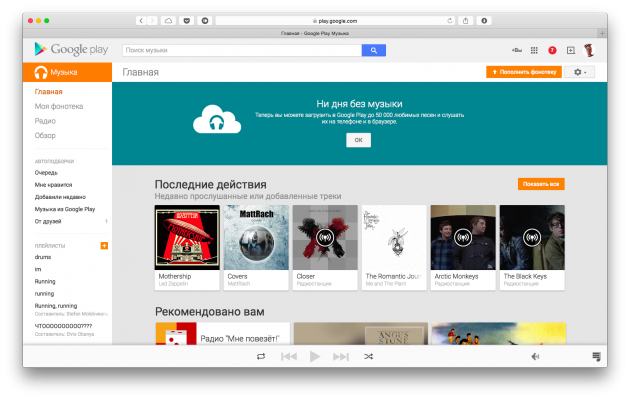
Task: Click the Safari share icon
Action: tap(465, 20)
